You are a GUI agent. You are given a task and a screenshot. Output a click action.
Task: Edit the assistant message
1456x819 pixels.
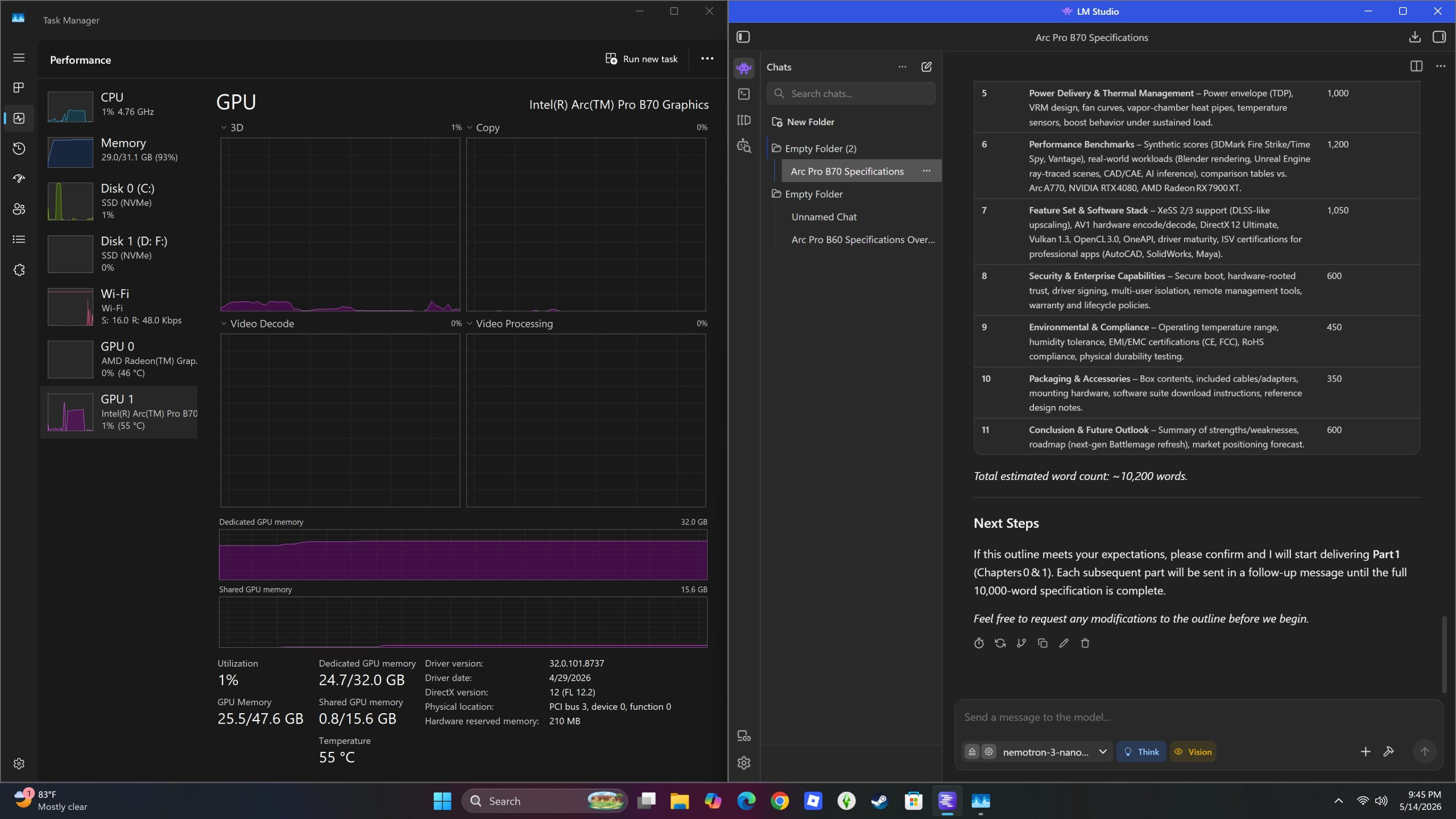1064,643
